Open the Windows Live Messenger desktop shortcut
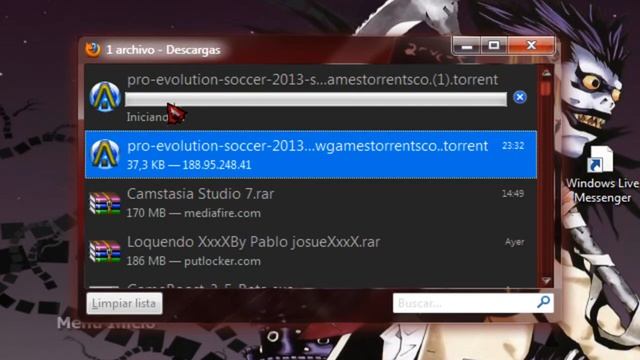 (x=603, y=175)
